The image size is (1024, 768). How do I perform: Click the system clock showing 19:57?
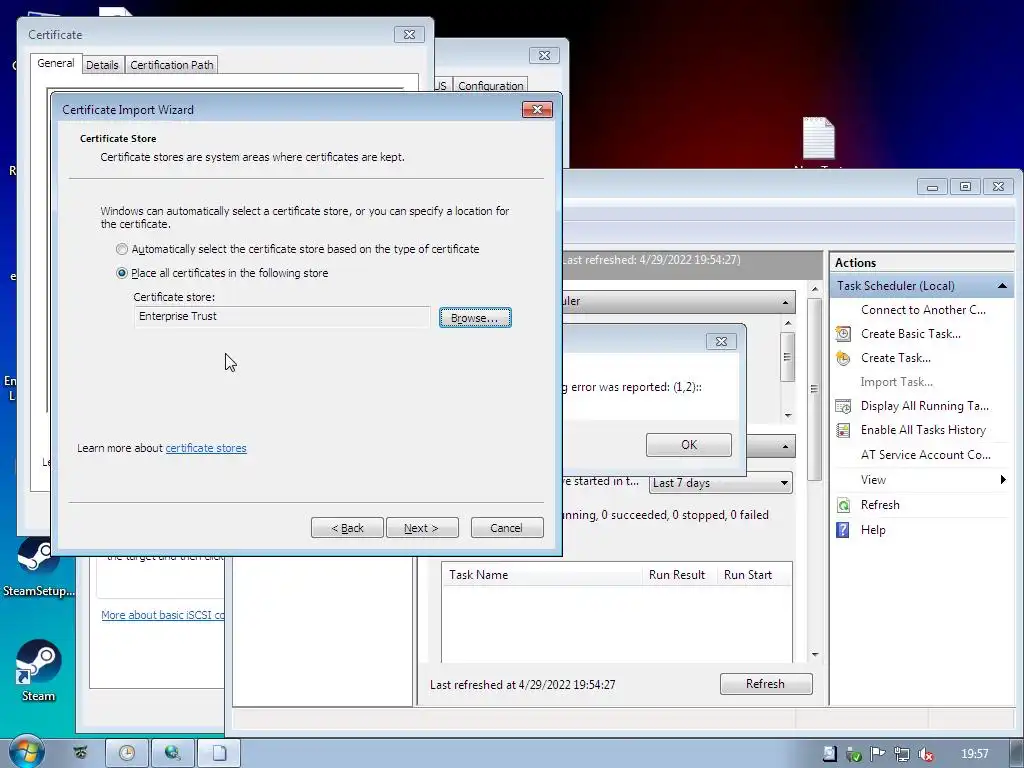[x=974, y=754]
